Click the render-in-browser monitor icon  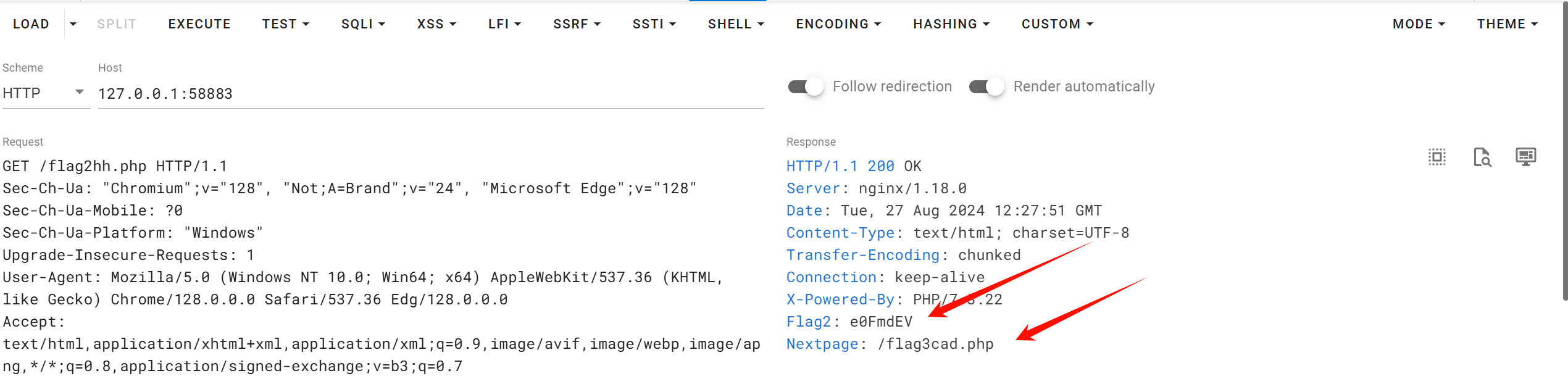[1525, 157]
